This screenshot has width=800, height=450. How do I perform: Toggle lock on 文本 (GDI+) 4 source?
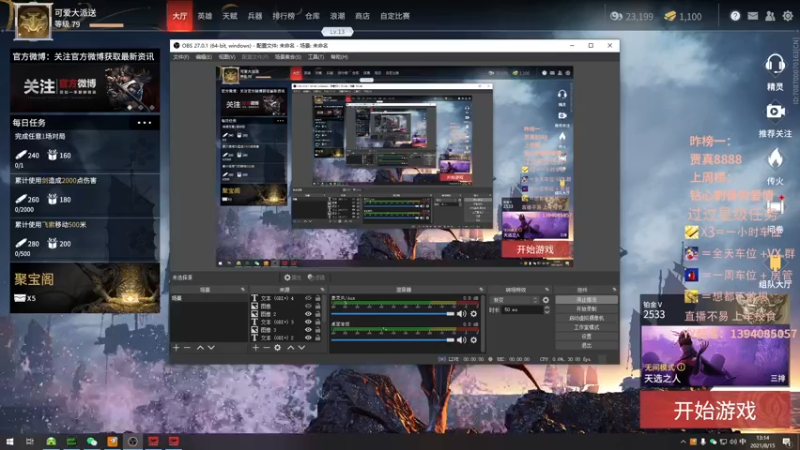[x=318, y=298]
